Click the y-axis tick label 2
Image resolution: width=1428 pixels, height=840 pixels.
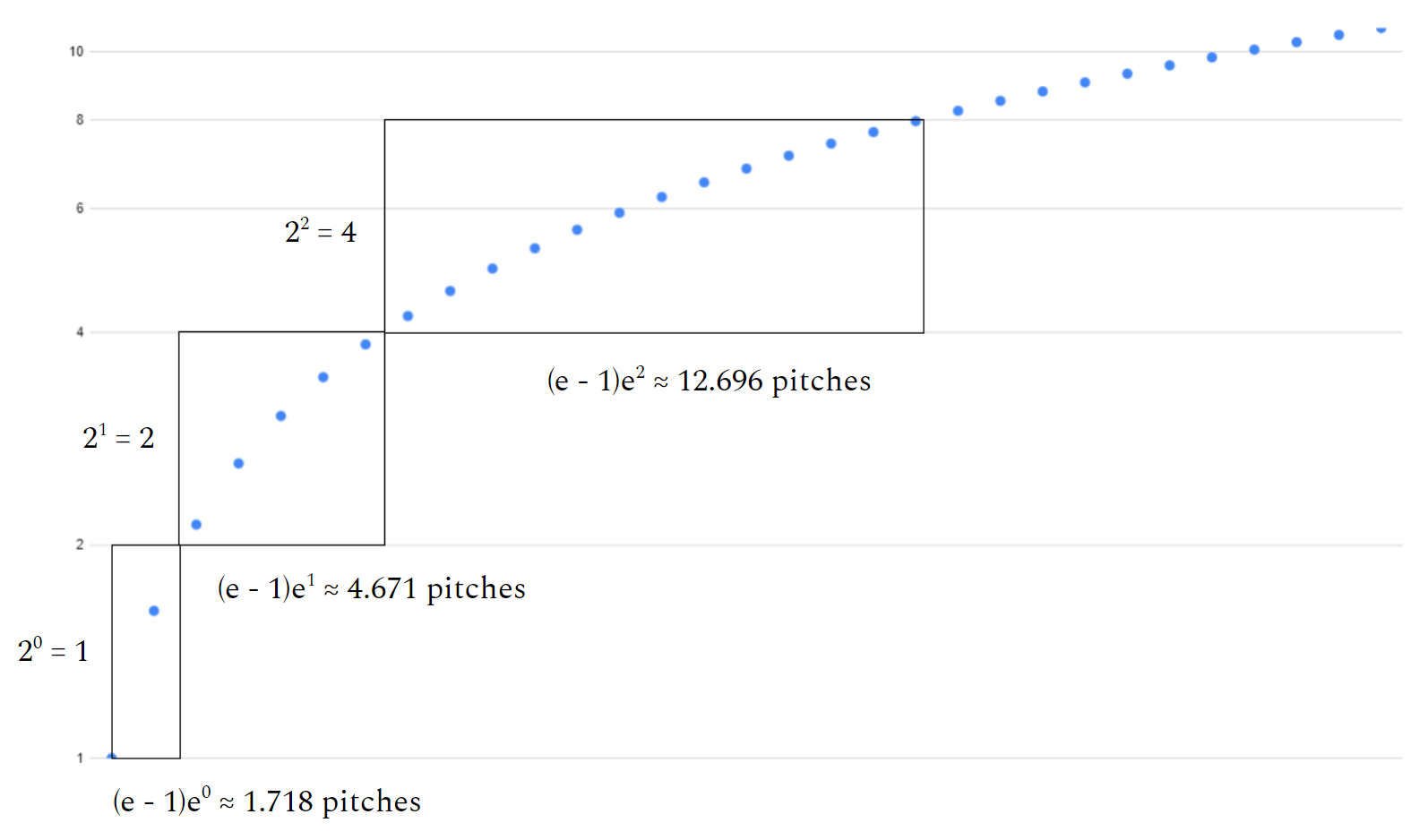[x=80, y=544]
